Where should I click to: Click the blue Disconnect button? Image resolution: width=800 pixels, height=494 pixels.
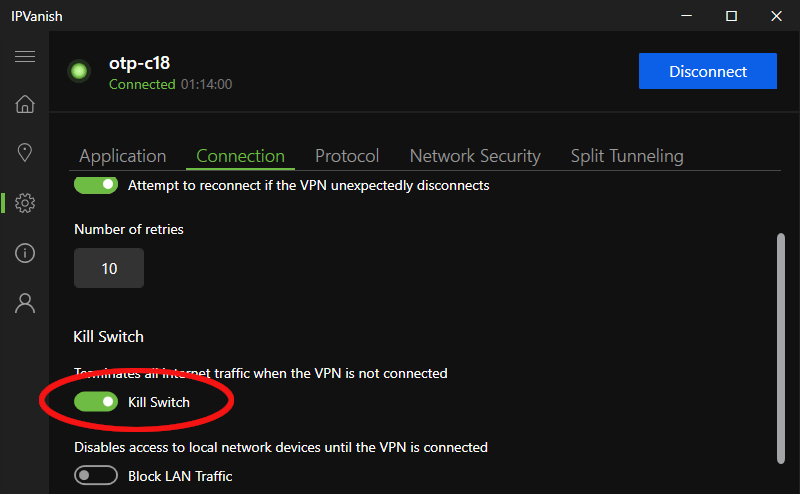pos(708,71)
